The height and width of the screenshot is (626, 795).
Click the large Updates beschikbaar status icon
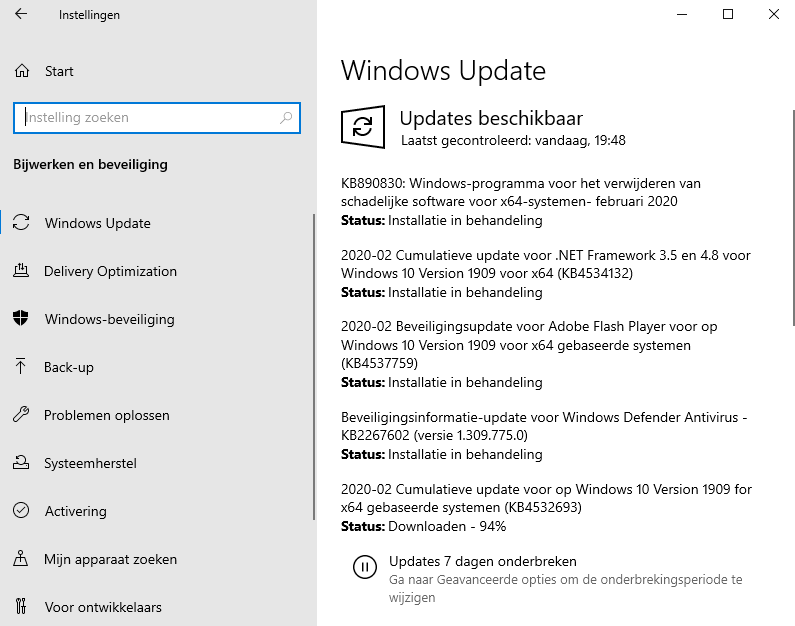[362, 127]
